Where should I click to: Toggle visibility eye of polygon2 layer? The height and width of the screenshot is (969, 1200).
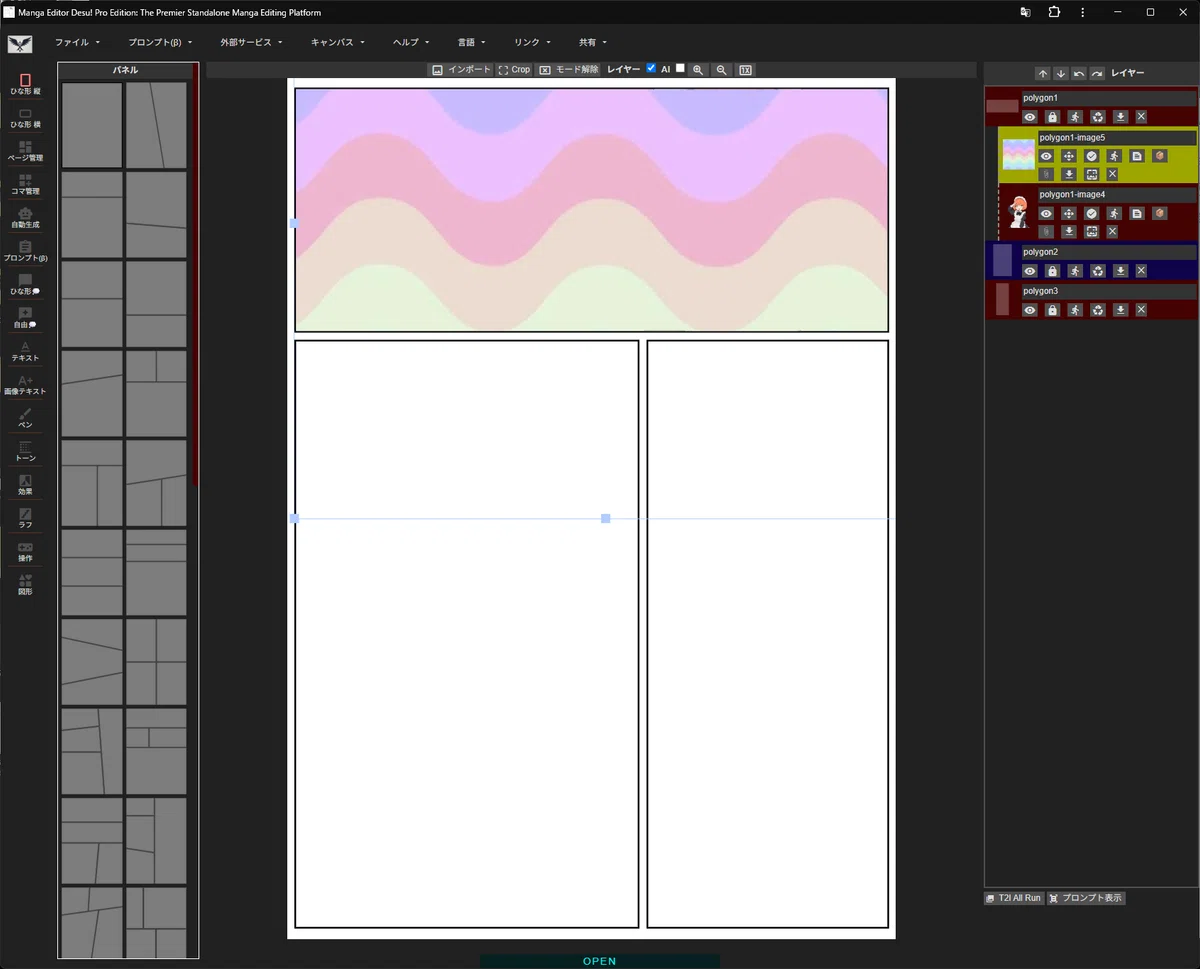coord(1029,271)
